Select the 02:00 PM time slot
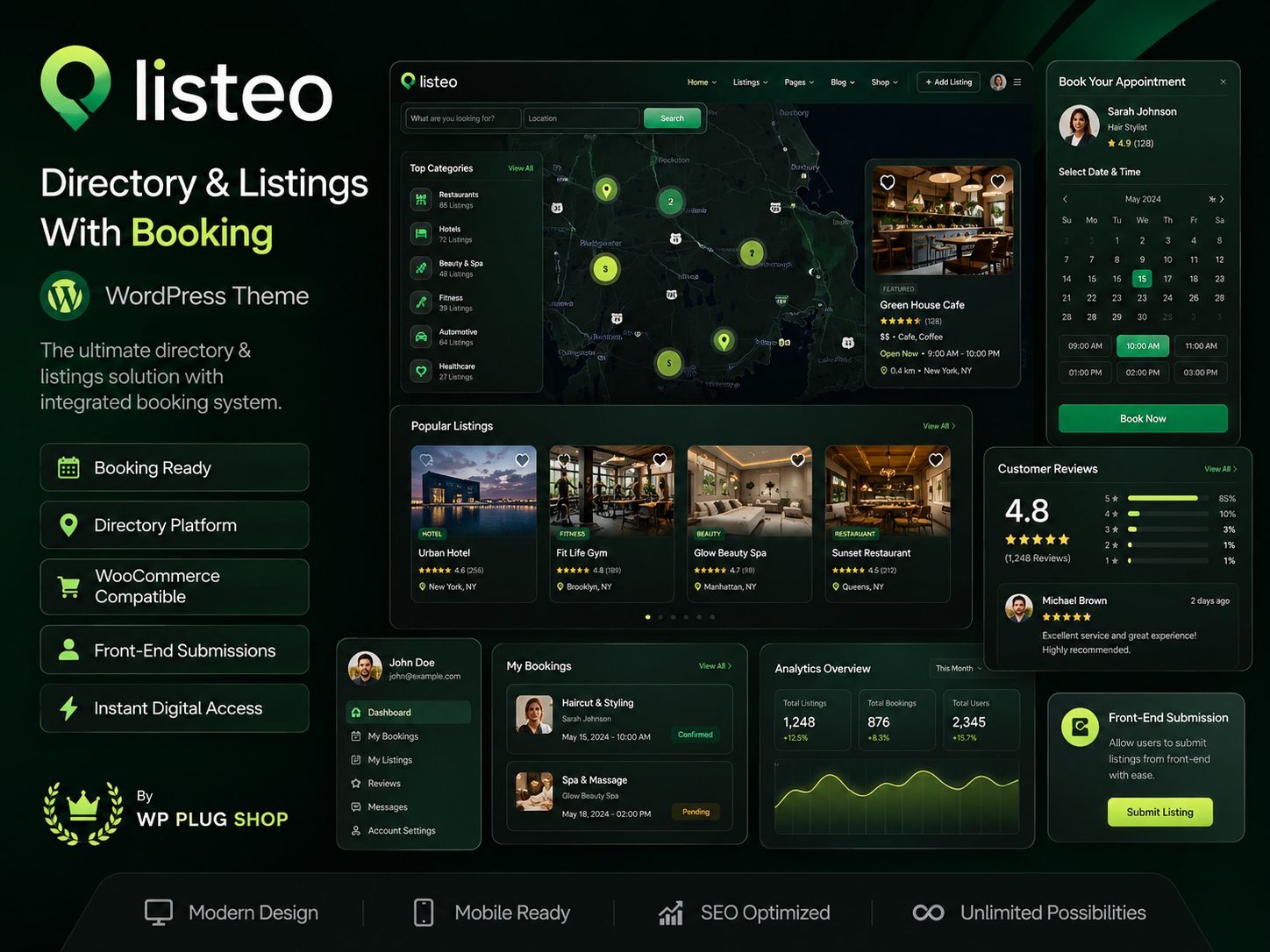The image size is (1270, 952). [1143, 373]
